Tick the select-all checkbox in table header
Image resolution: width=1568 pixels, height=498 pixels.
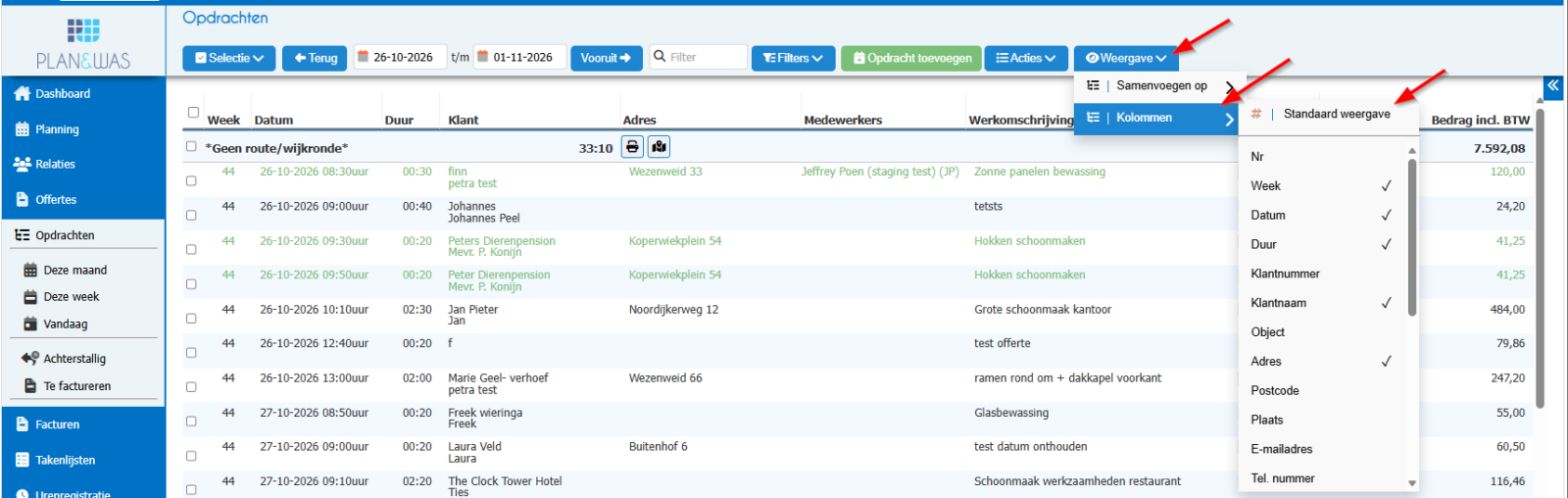pyautogui.click(x=193, y=113)
